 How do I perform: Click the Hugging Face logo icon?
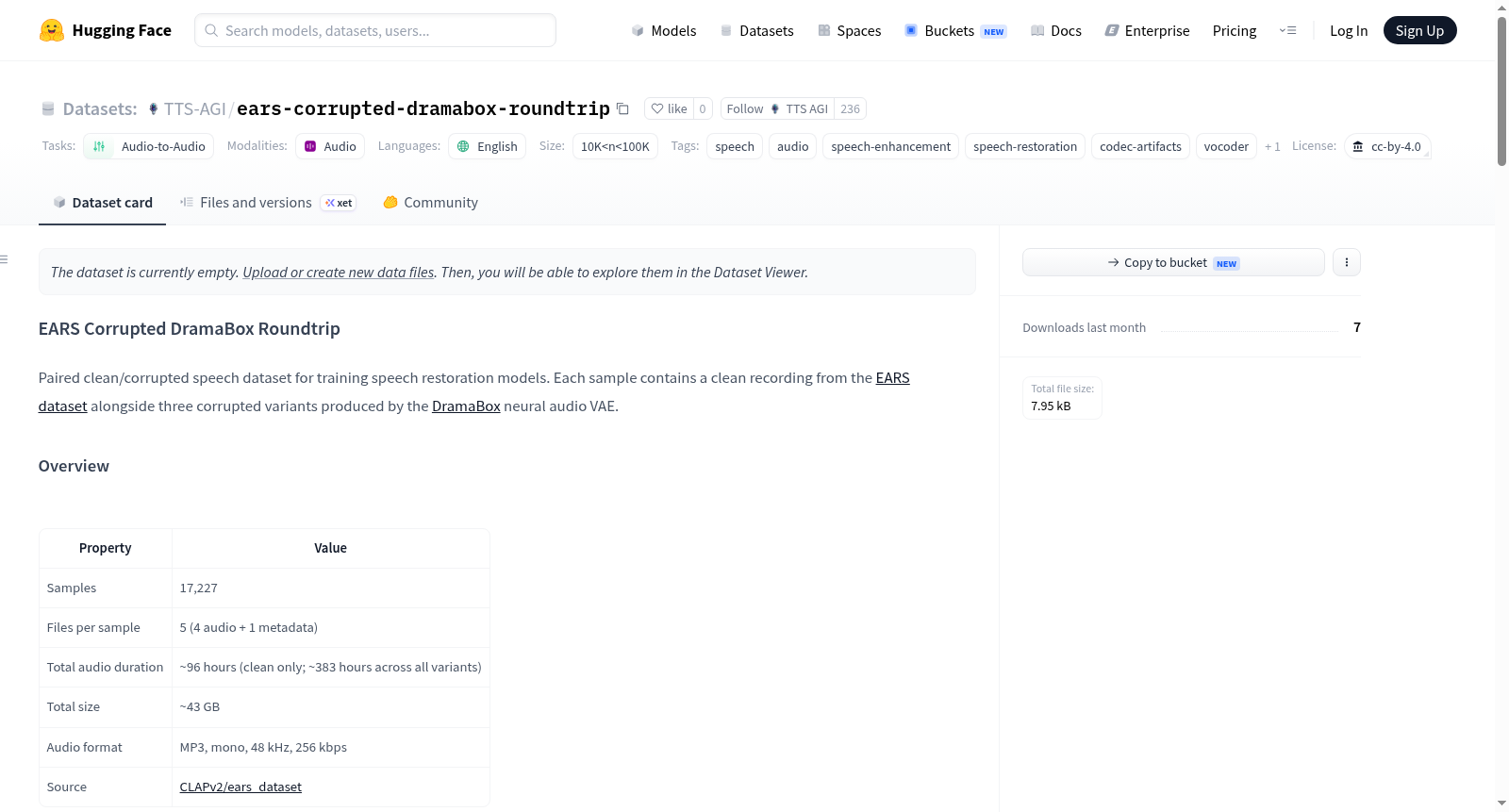pos(52,30)
